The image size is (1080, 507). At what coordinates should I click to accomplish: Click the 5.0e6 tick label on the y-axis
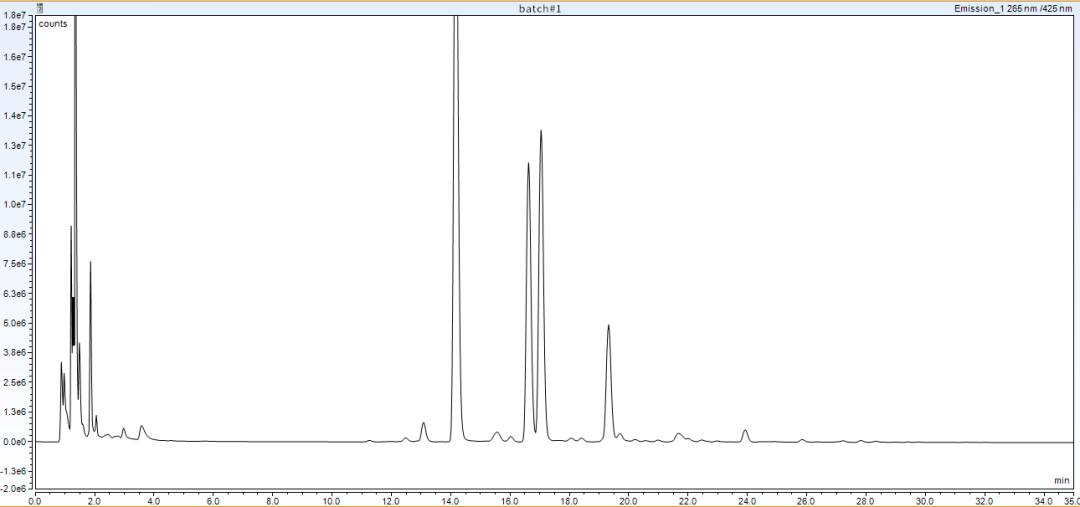pyautogui.click(x=14, y=323)
